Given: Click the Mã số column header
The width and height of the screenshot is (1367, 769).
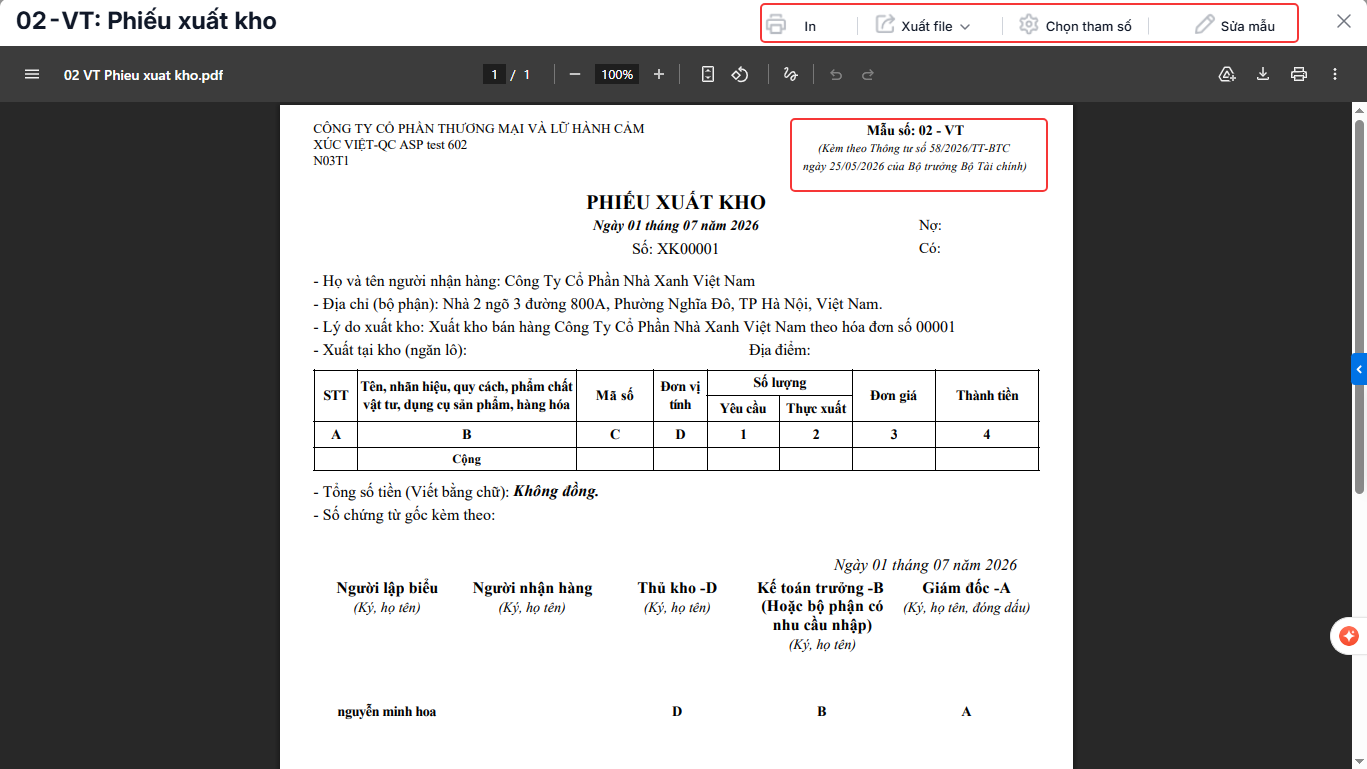Looking at the screenshot, I should coord(615,395).
